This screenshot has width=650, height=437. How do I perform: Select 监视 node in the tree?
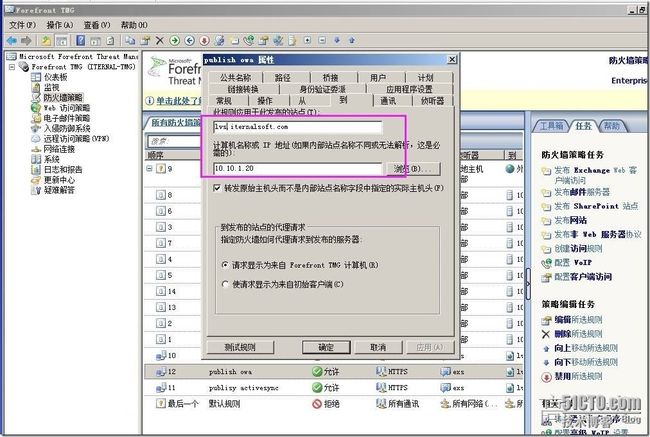tap(51, 87)
